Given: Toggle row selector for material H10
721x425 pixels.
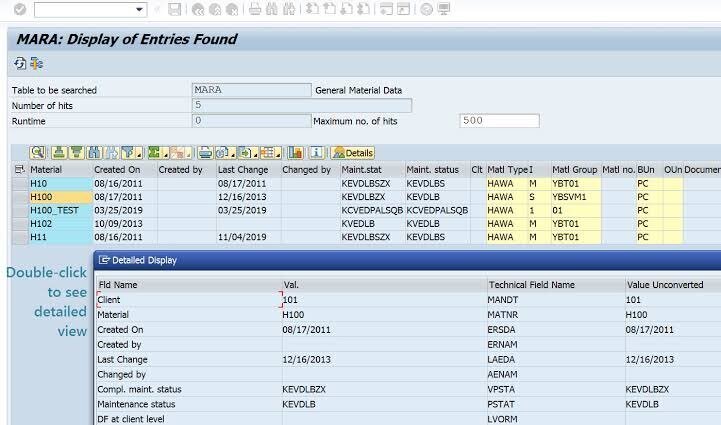Looking at the screenshot, I should coord(19,184).
